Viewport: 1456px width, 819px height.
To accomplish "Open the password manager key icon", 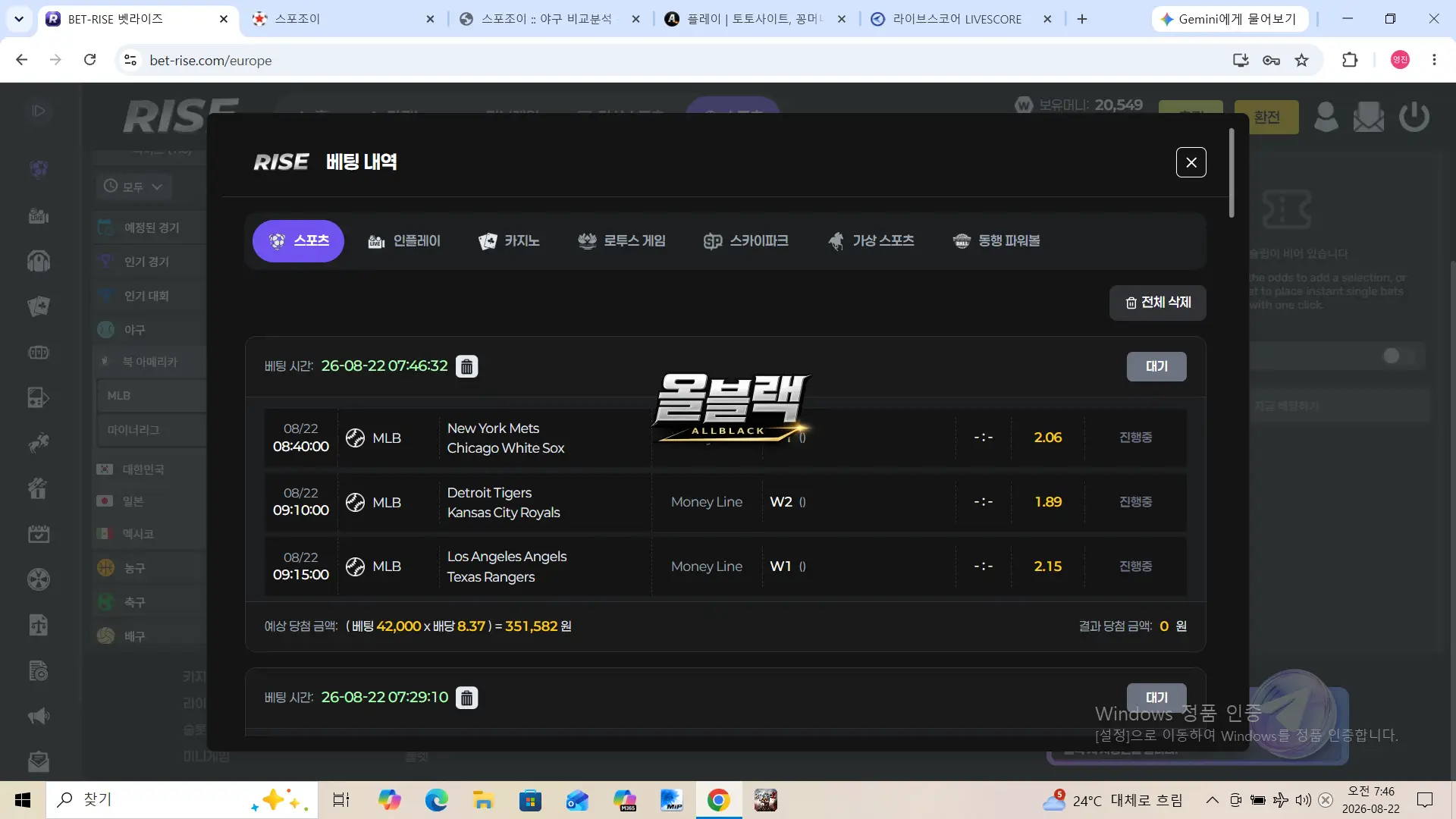I will [1271, 60].
